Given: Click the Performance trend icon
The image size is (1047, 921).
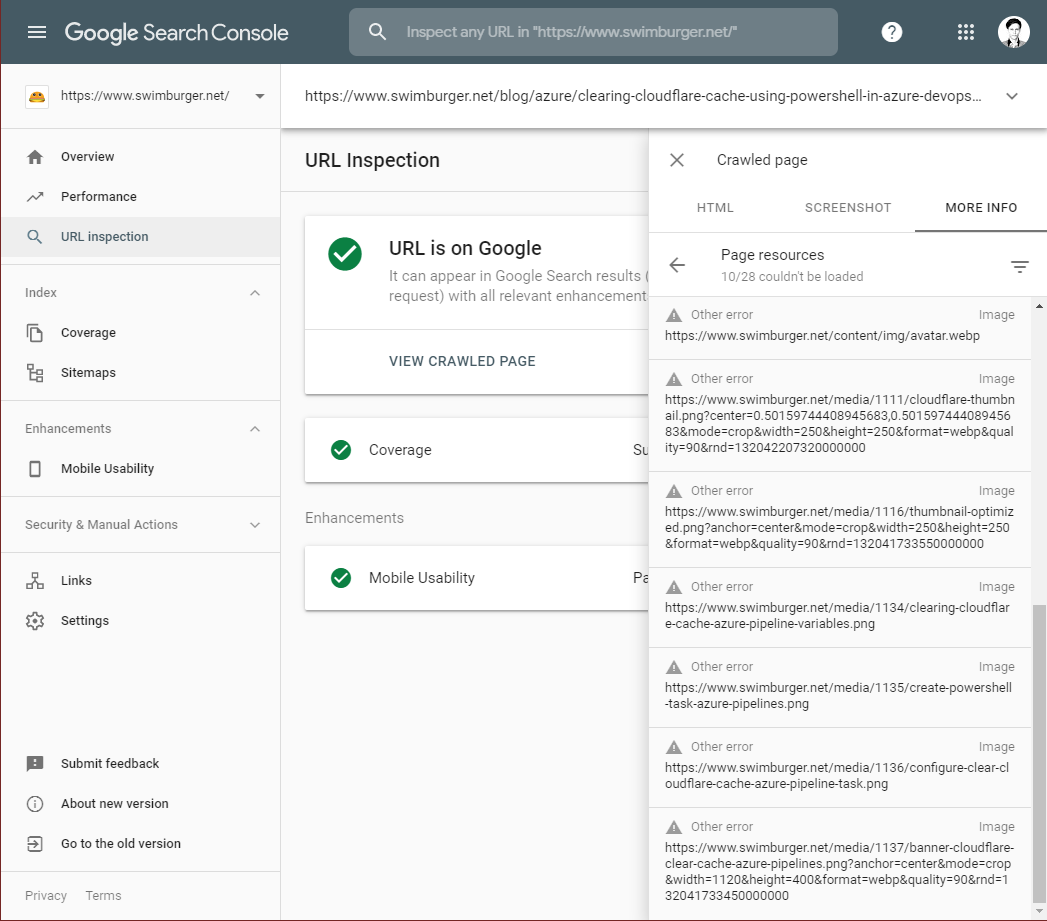Looking at the screenshot, I should (x=35, y=196).
